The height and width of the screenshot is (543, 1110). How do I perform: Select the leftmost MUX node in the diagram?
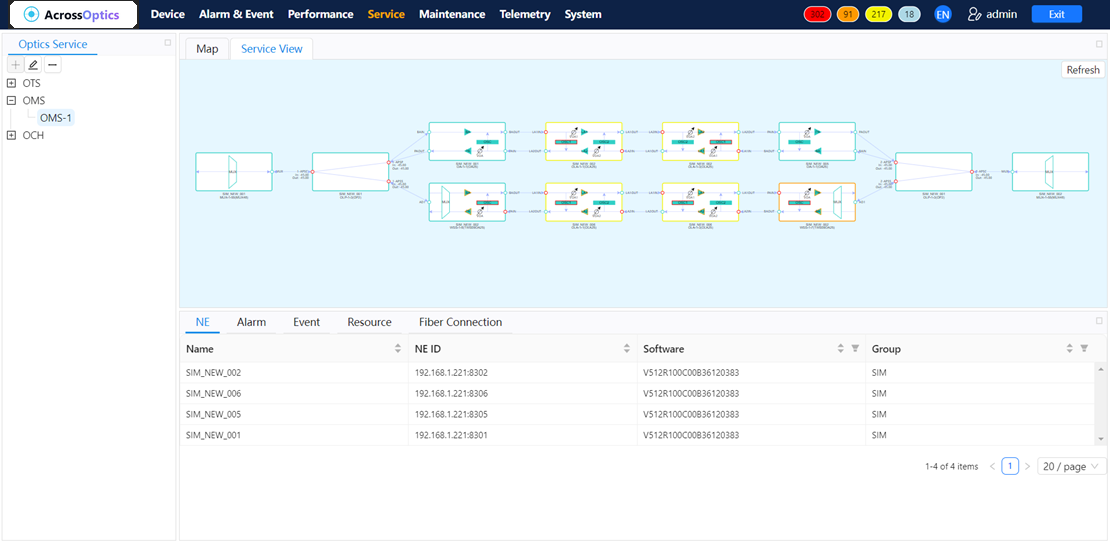234,171
